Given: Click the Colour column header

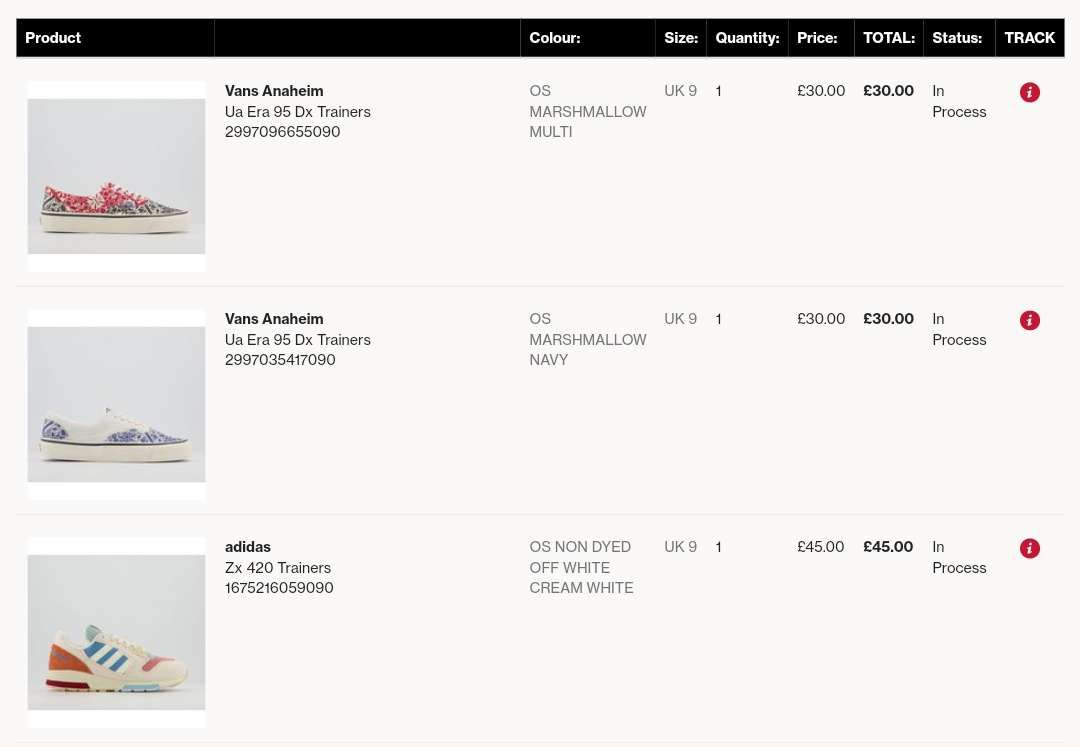Looking at the screenshot, I should click(555, 38).
